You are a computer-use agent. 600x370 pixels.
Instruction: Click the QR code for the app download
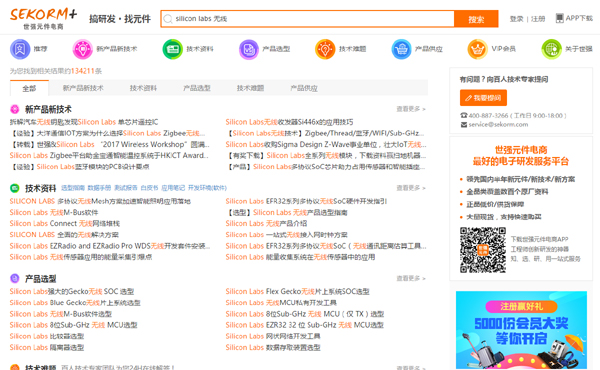point(483,250)
